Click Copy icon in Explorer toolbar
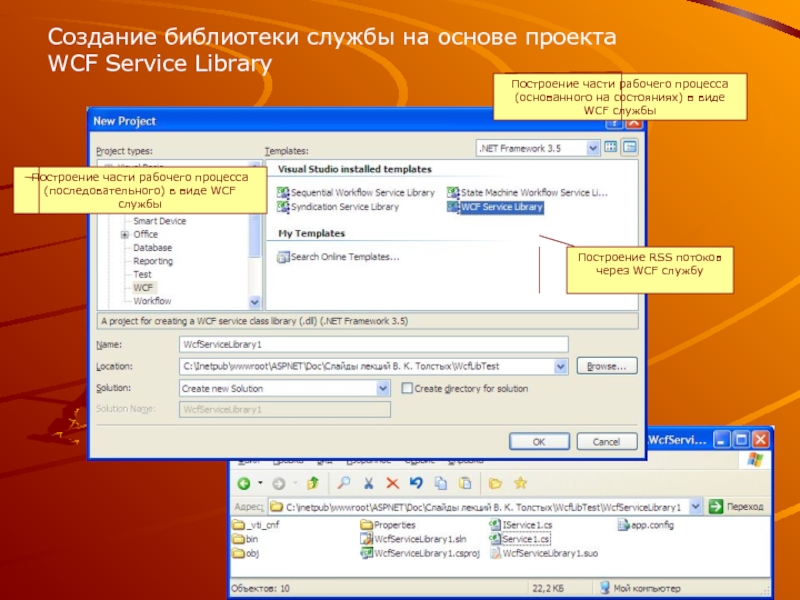The height and width of the screenshot is (600, 800). click(x=440, y=483)
